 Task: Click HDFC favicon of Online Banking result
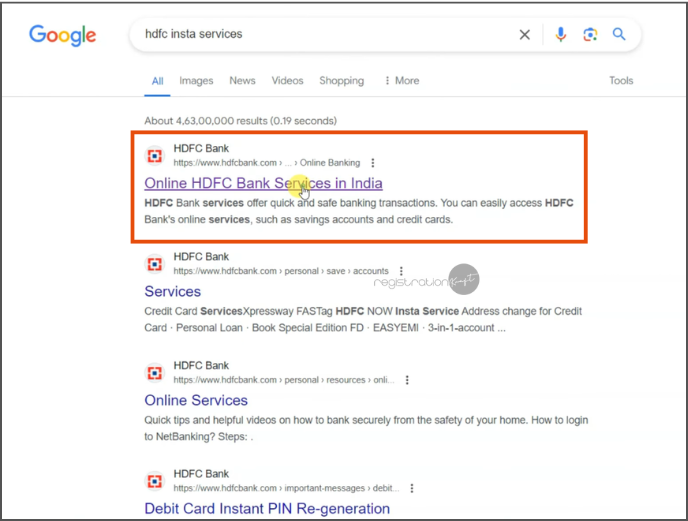[x=154, y=156]
